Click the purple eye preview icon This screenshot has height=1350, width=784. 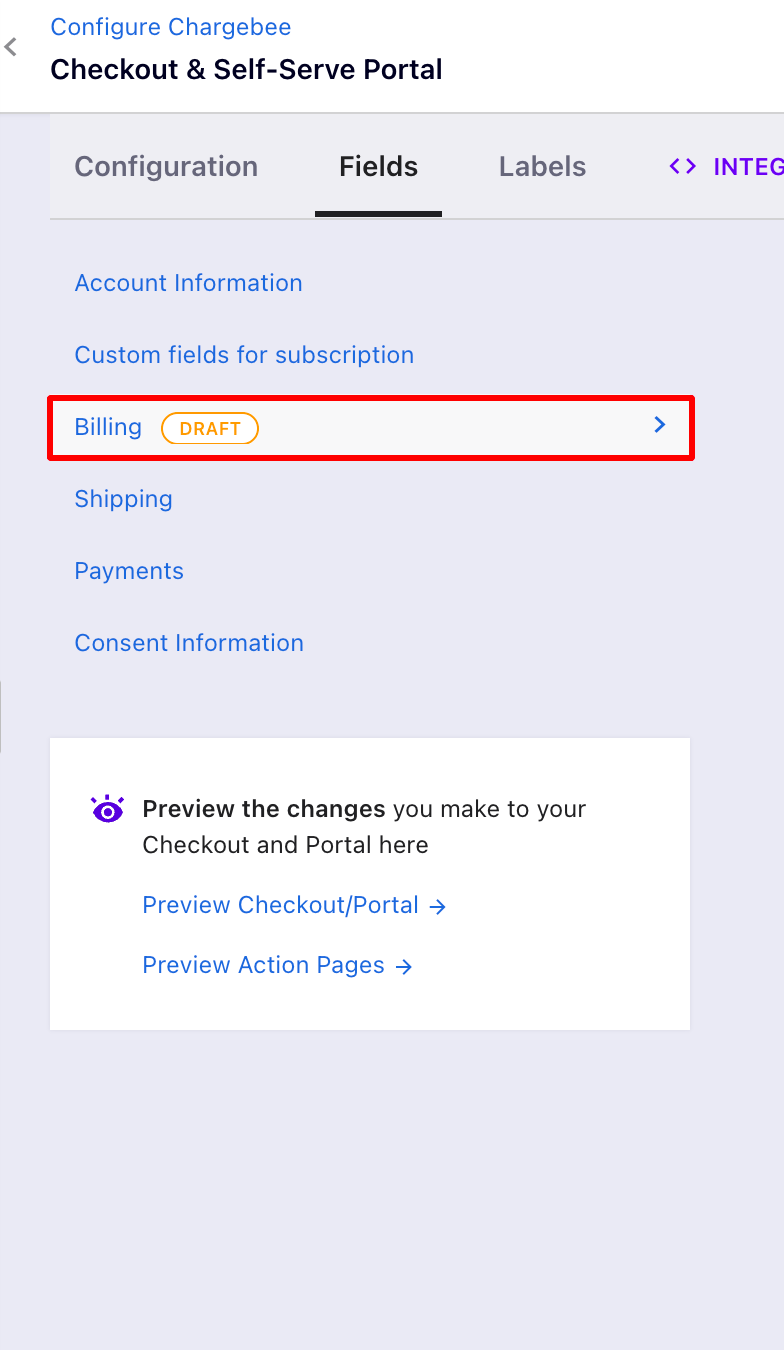(x=107, y=809)
